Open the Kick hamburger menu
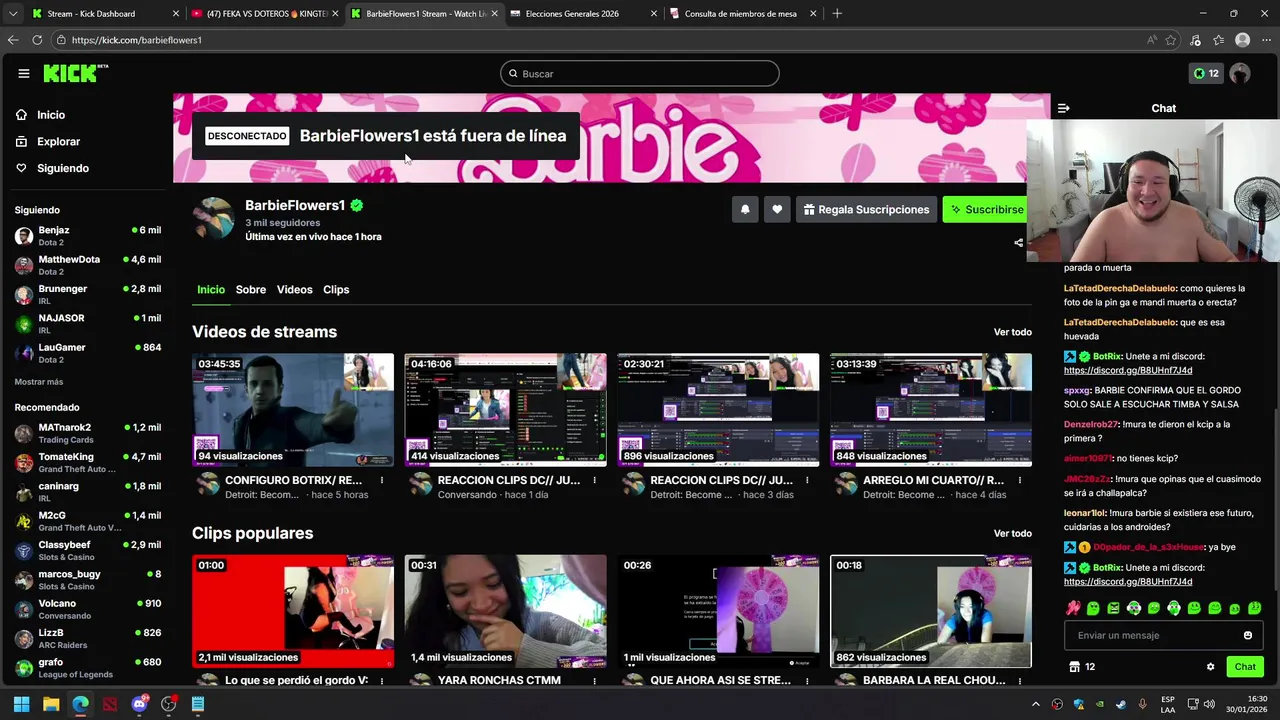Screen dimensions: 1280x720 (x=24, y=73)
